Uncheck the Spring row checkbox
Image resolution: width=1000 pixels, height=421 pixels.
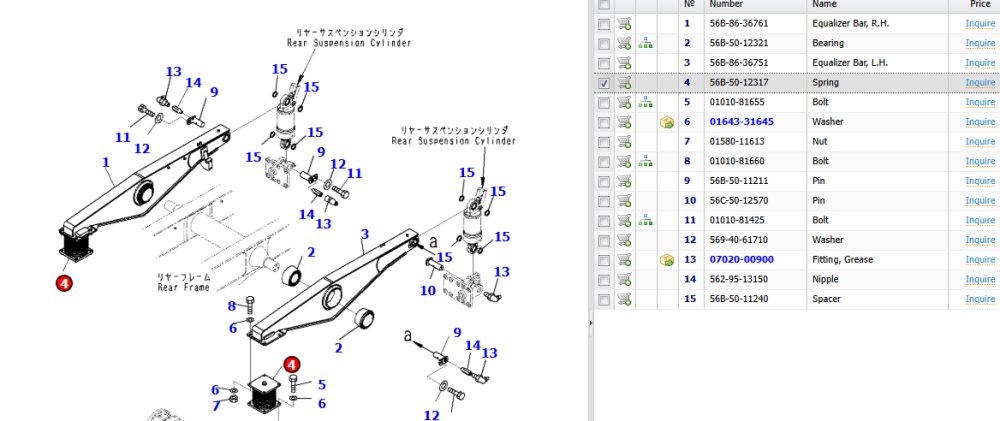click(x=604, y=84)
